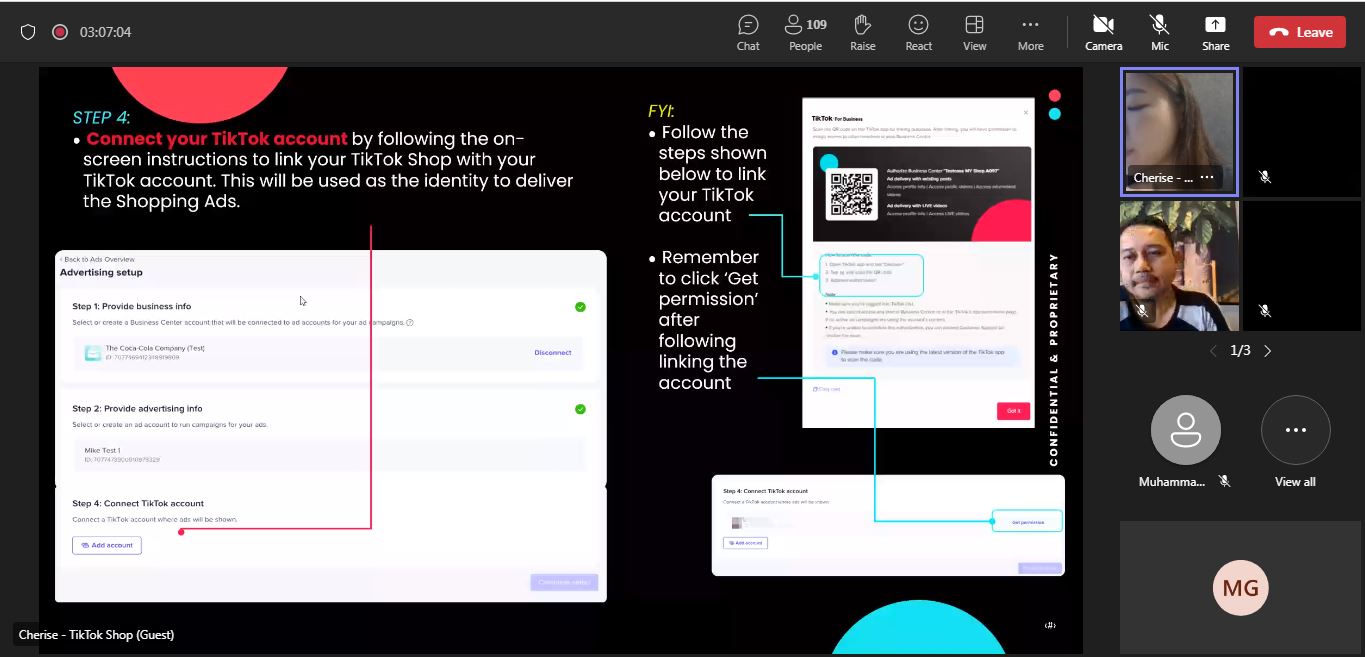Click muted mic icon next to Muhammad
This screenshot has height=657, width=1365.
[1225, 481]
